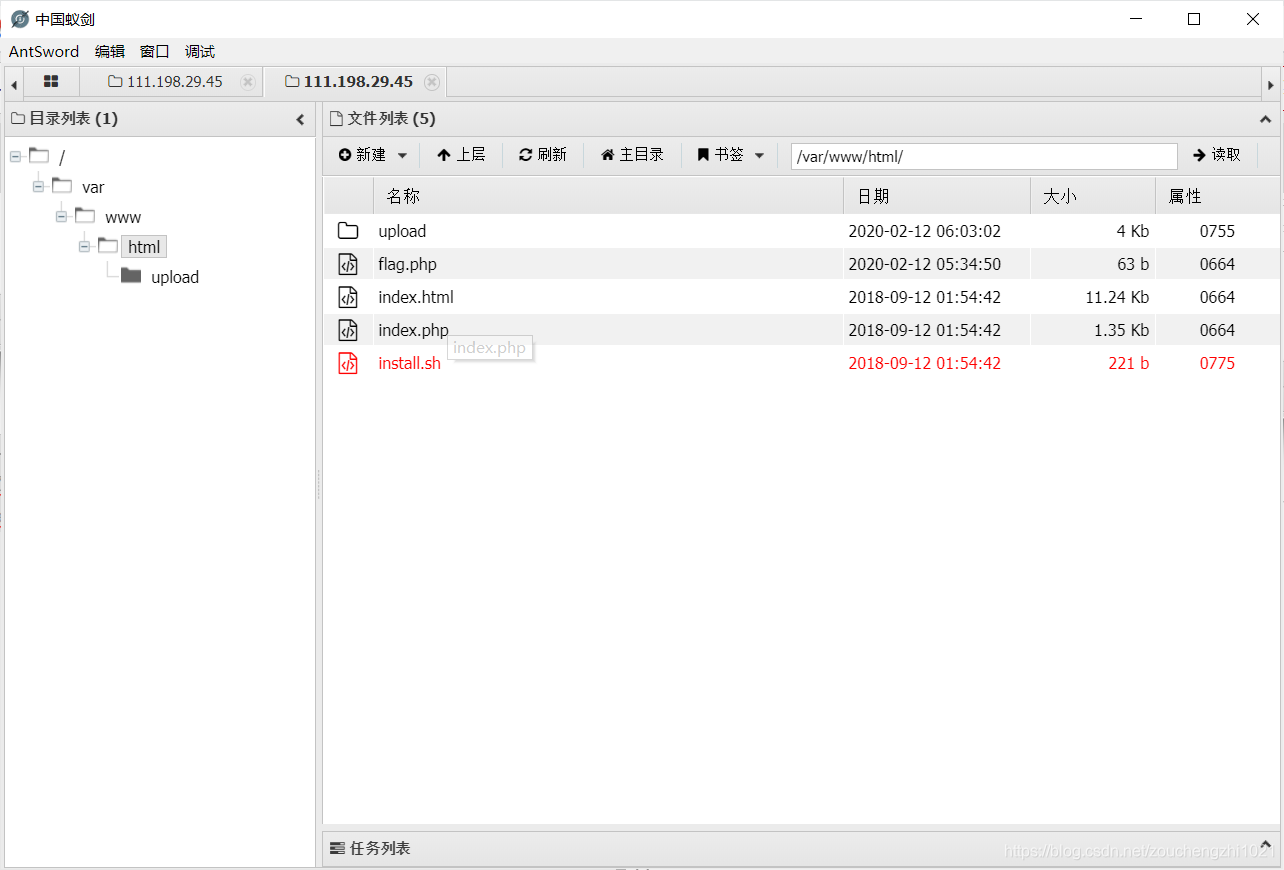Open the 书签 bookmarks dropdown
The width and height of the screenshot is (1284, 870).
coord(731,155)
